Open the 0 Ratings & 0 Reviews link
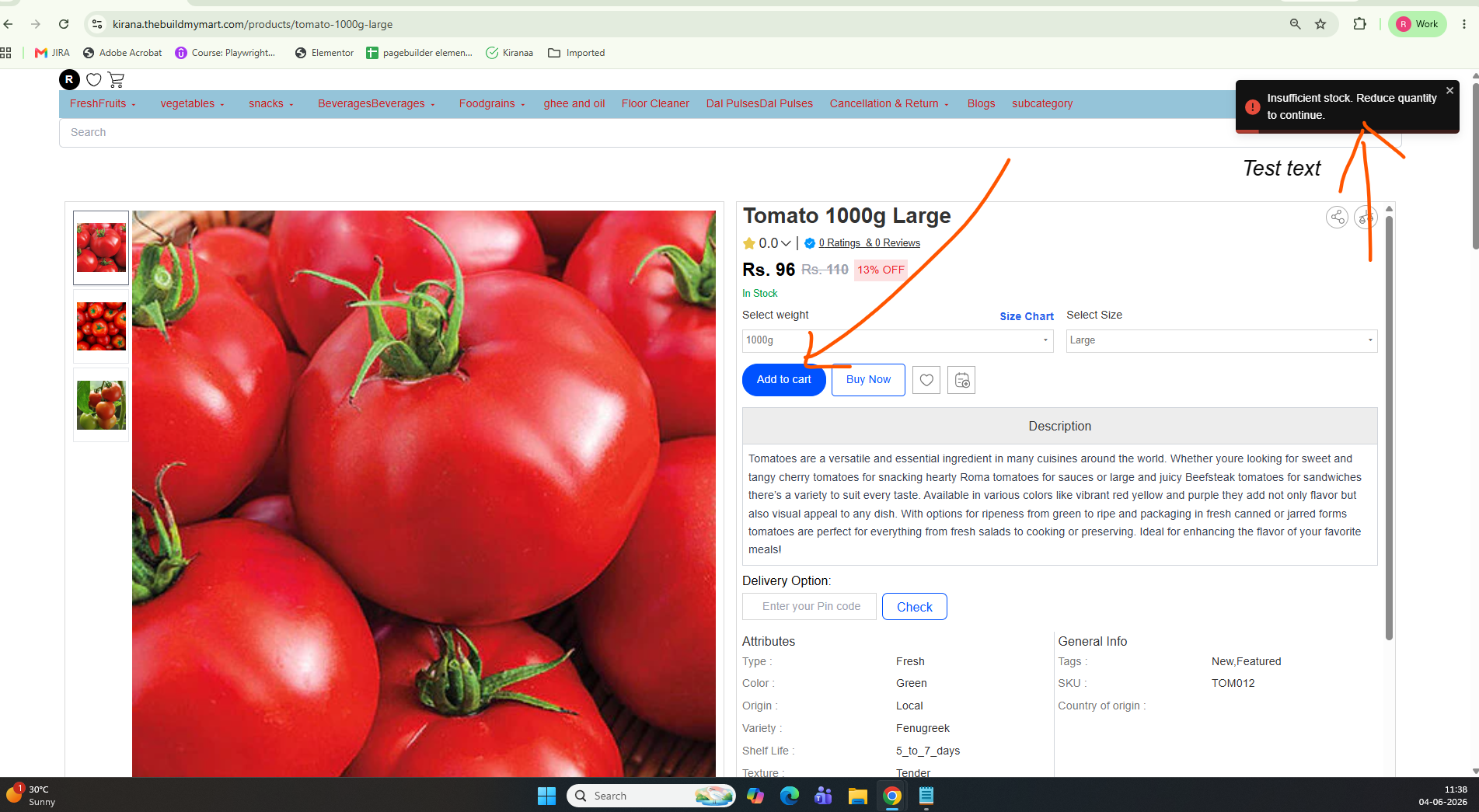1479x812 pixels. pyautogui.click(x=869, y=243)
